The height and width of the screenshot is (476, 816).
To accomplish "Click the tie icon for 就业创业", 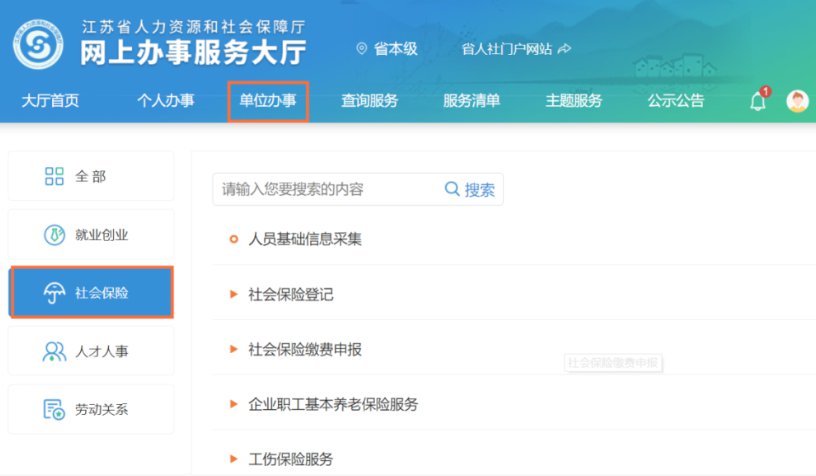I will (54, 235).
